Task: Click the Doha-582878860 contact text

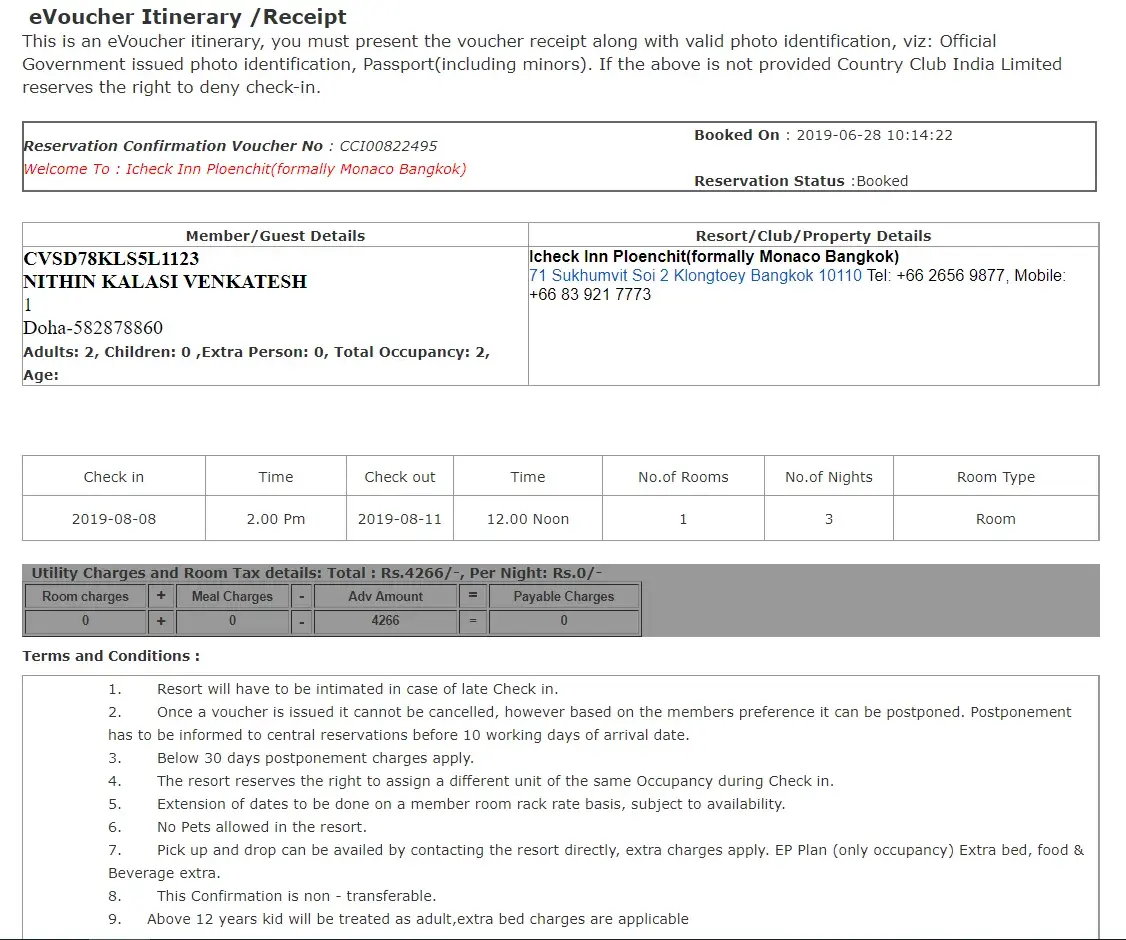Action: click(x=93, y=327)
